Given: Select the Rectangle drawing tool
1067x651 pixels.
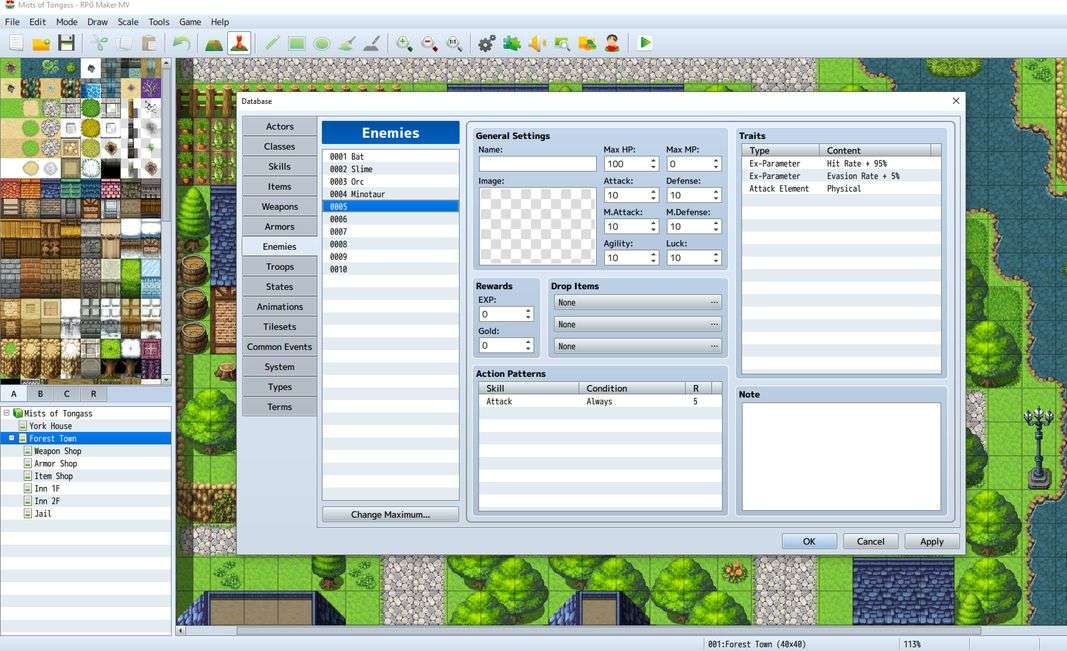Looking at the screenshot, I should (x=297, y=43).
